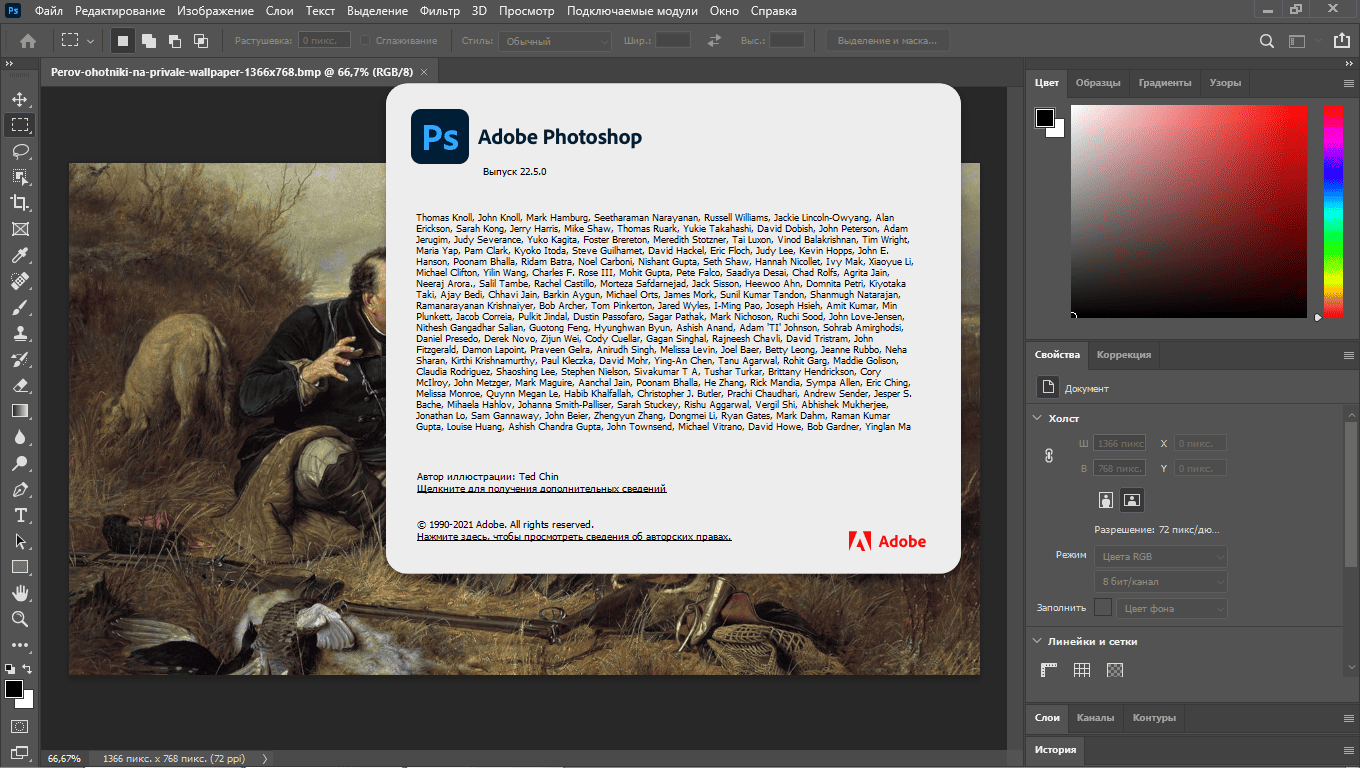The width and height of the screenshot is (1360, 768).
Task: Toggle the width-height link in Холст
Action: tap(1049, 455)
